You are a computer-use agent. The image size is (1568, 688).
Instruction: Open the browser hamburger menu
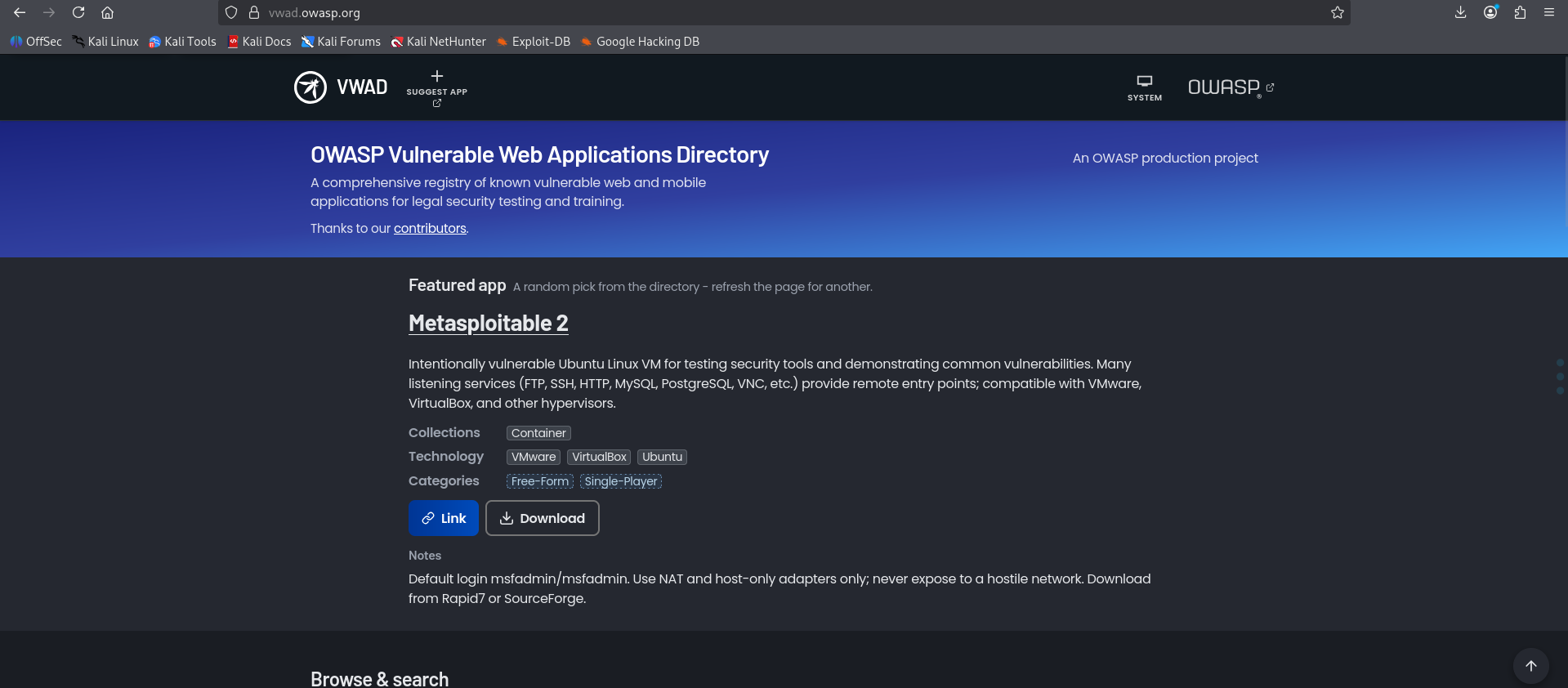coord(1549,12)
